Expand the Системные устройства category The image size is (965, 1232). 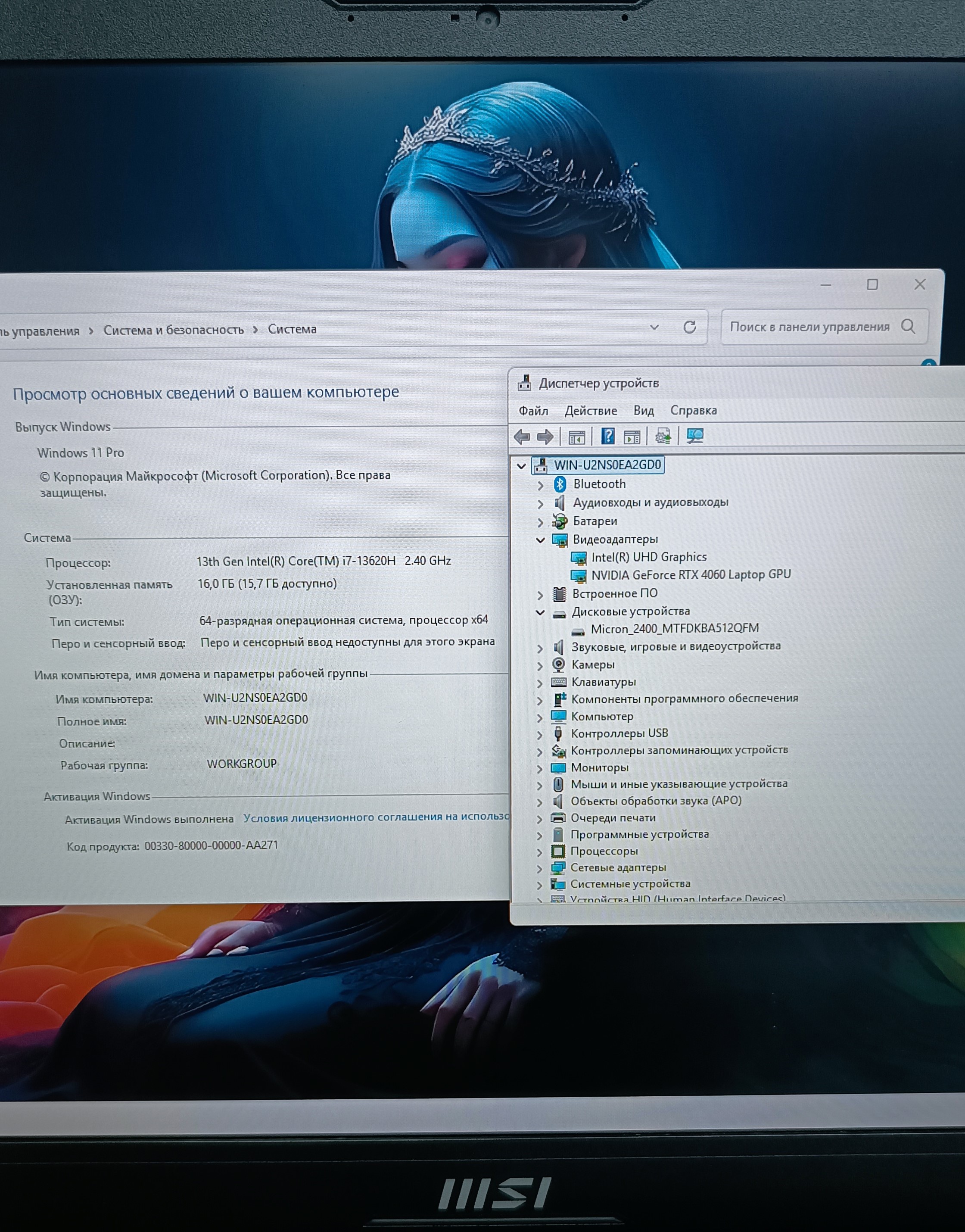click(x=539, y=885)
